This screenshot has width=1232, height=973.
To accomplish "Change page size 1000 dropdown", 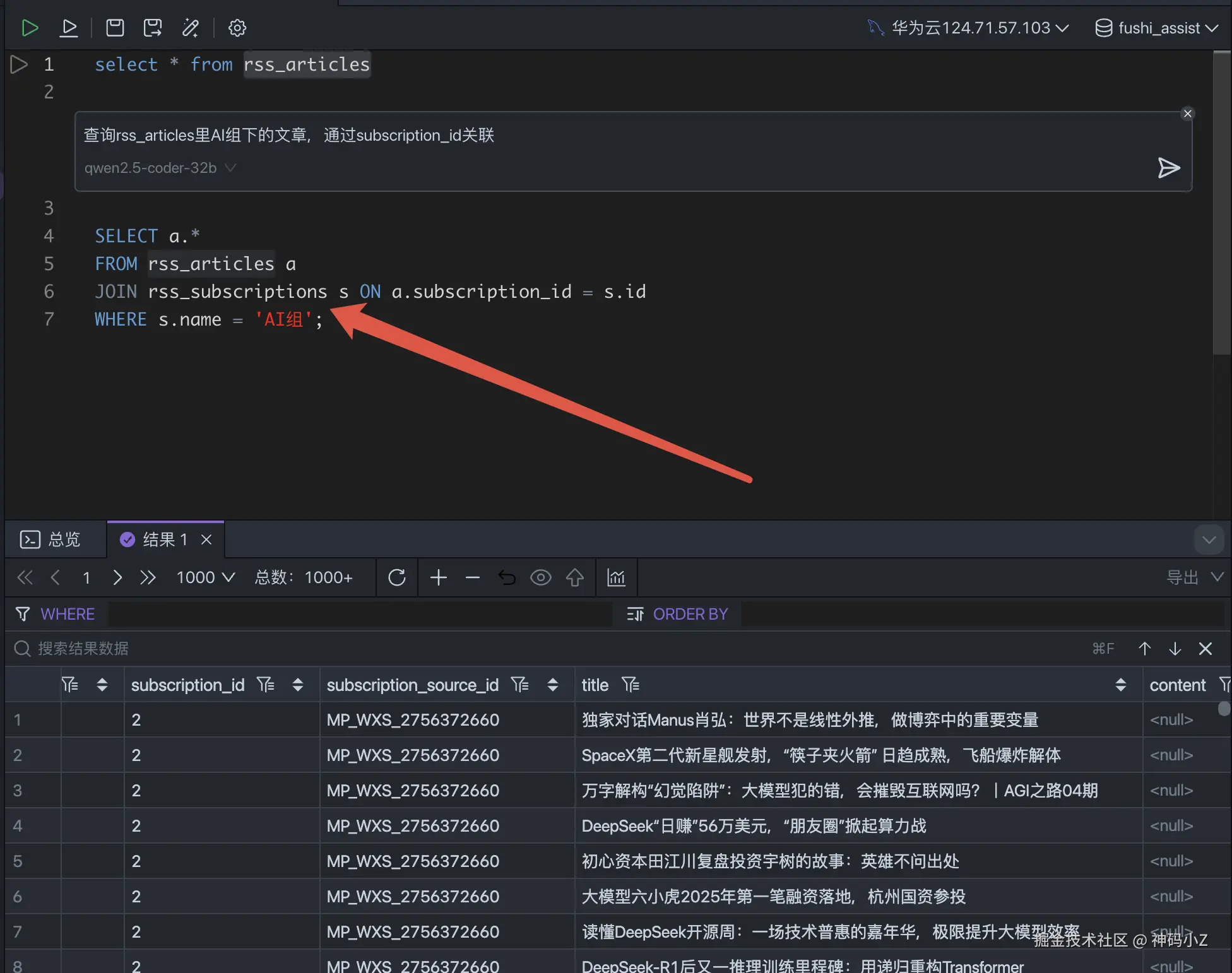I will point(205,577).
